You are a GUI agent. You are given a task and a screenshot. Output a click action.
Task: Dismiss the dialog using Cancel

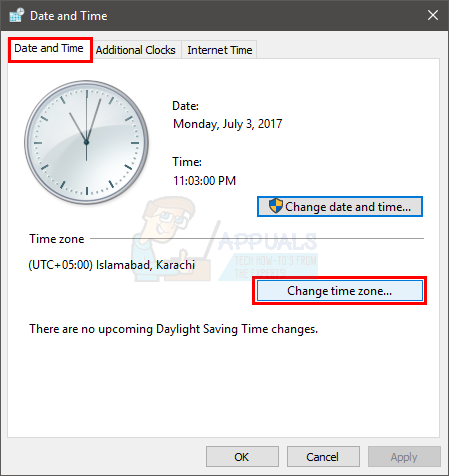point(323,457)
